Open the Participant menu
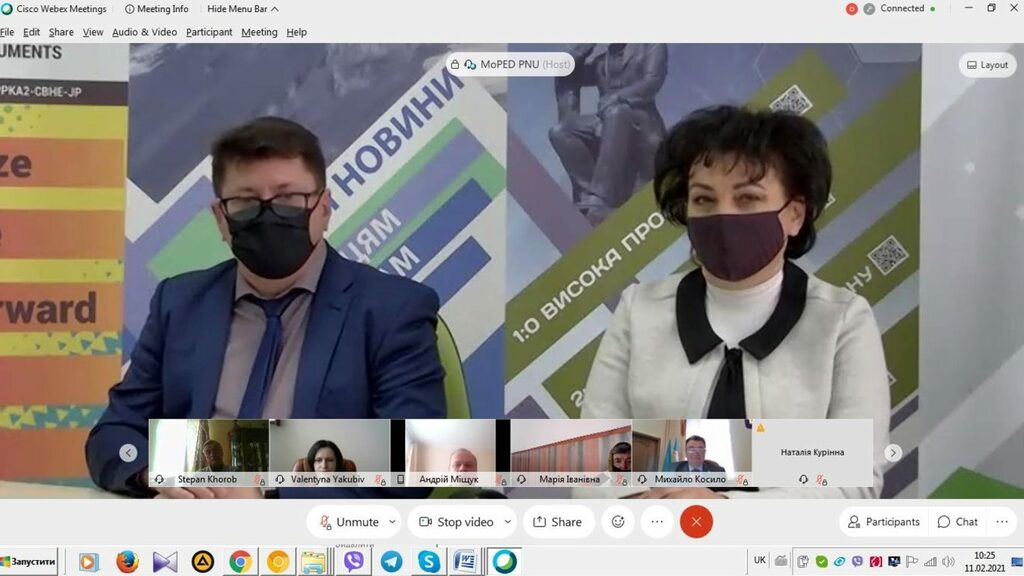 (x=209, y=32)
